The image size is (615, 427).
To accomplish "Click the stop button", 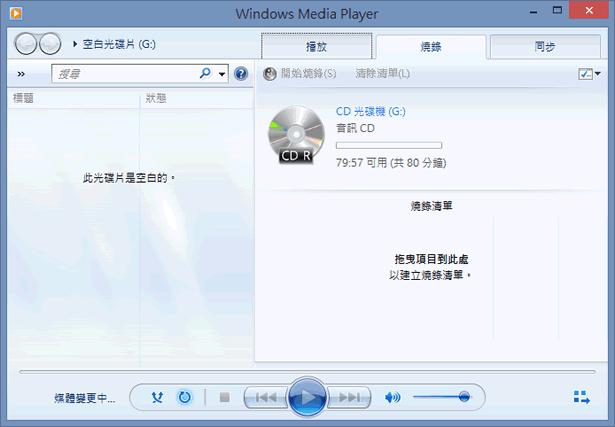I will click(x=224, y=398).
